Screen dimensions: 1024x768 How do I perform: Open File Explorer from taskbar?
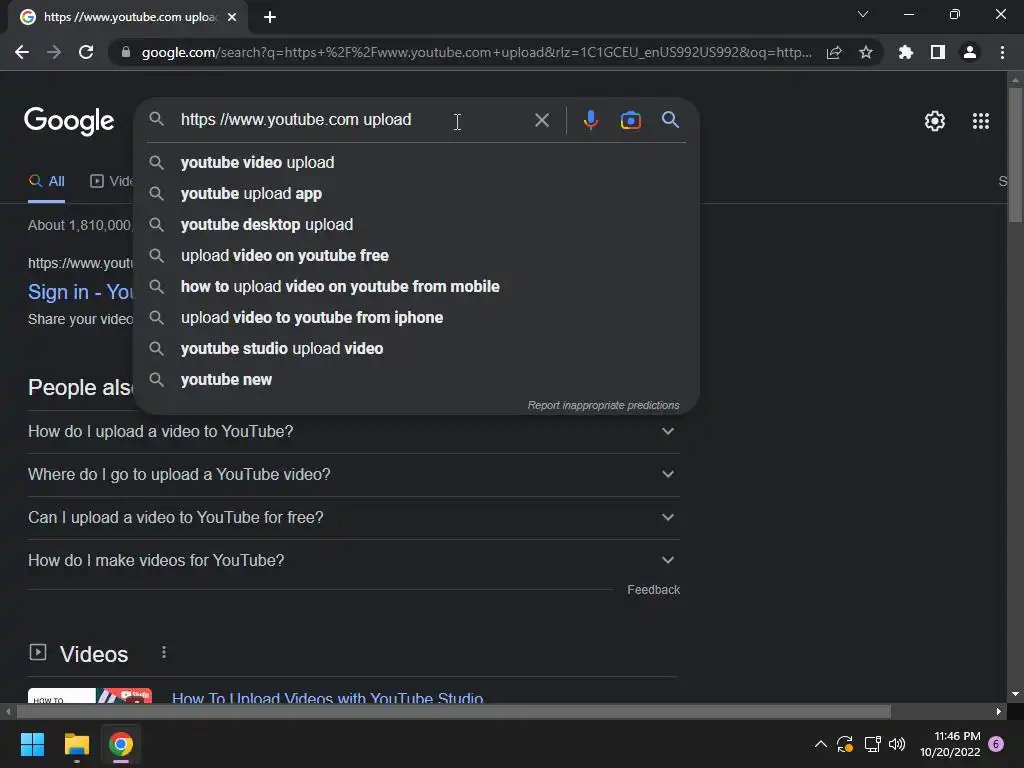click(x=76, y=744)
